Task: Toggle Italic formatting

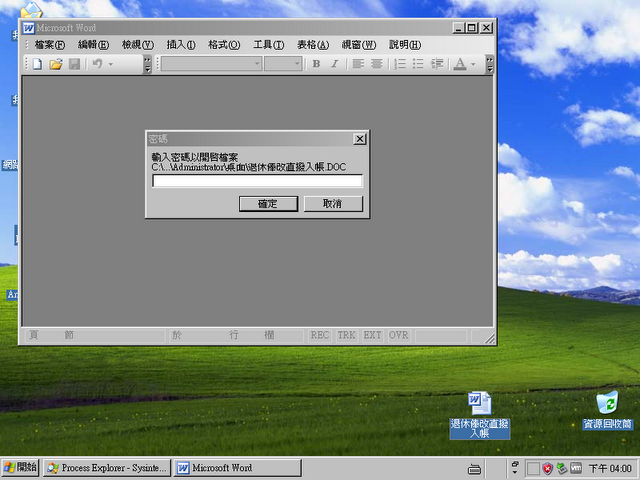Action: tap(335, 64)
